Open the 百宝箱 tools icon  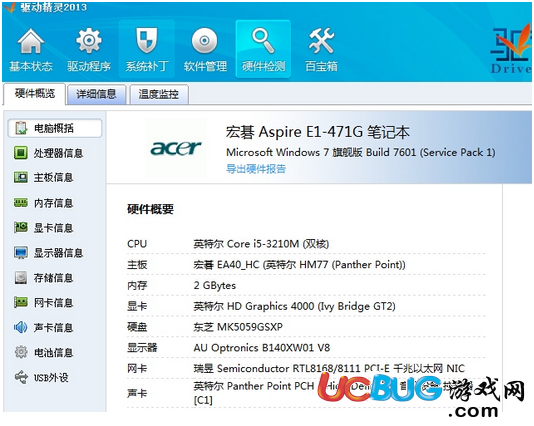coord(321,41)
